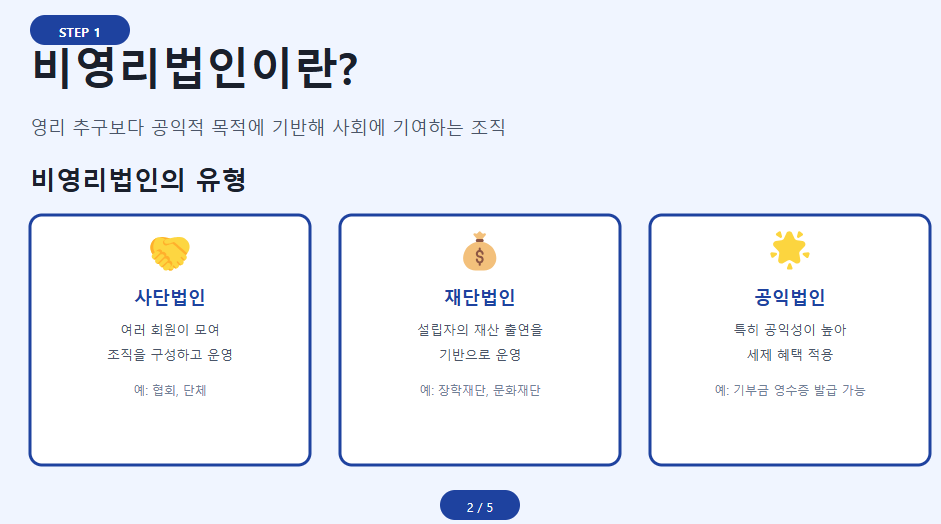Viewport: 941px width, 524px height.
Task: Click the handshake icon in 사단법인 card
Action: point(170,252)
